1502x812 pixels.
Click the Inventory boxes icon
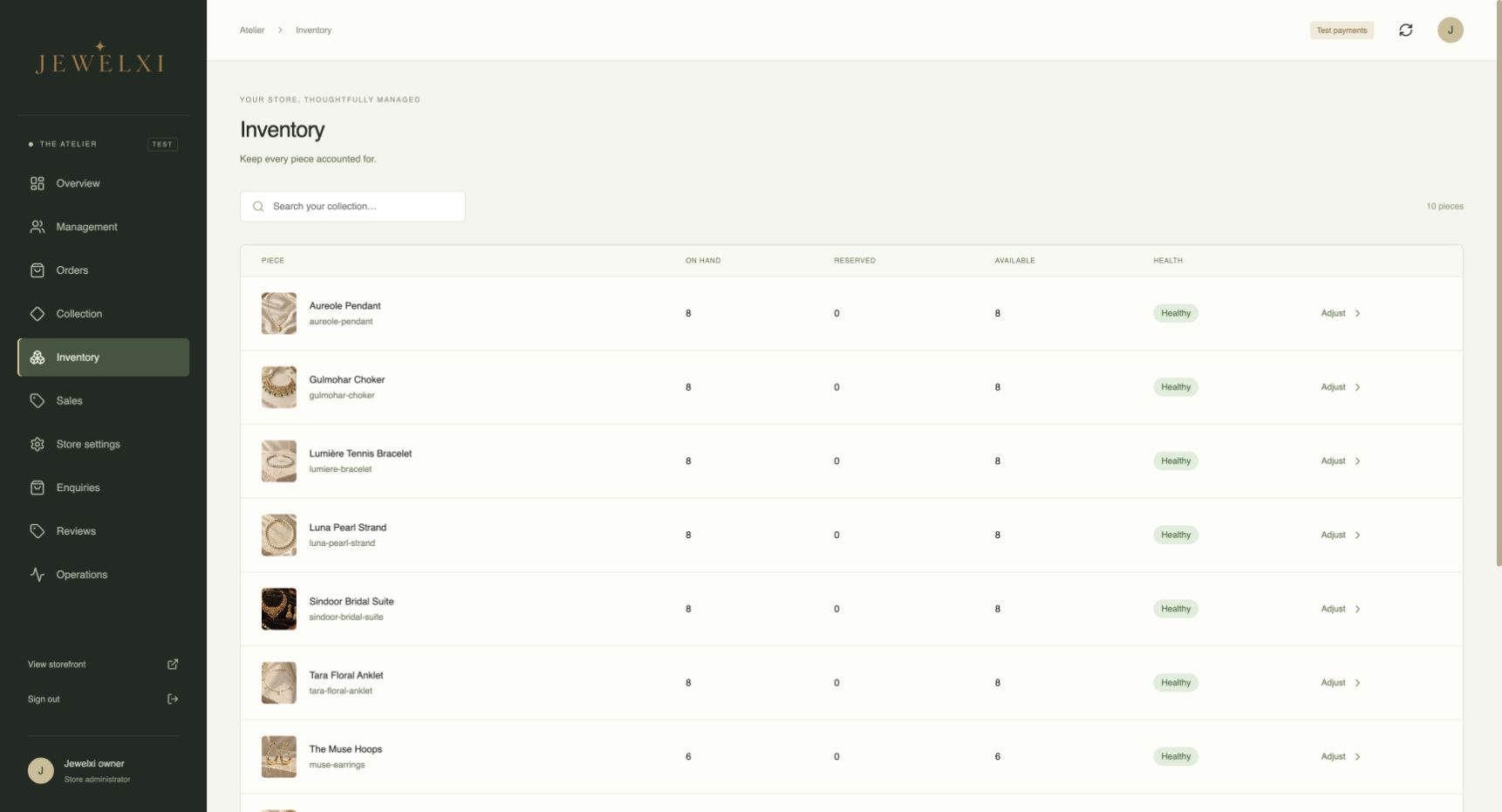point(38,358)
